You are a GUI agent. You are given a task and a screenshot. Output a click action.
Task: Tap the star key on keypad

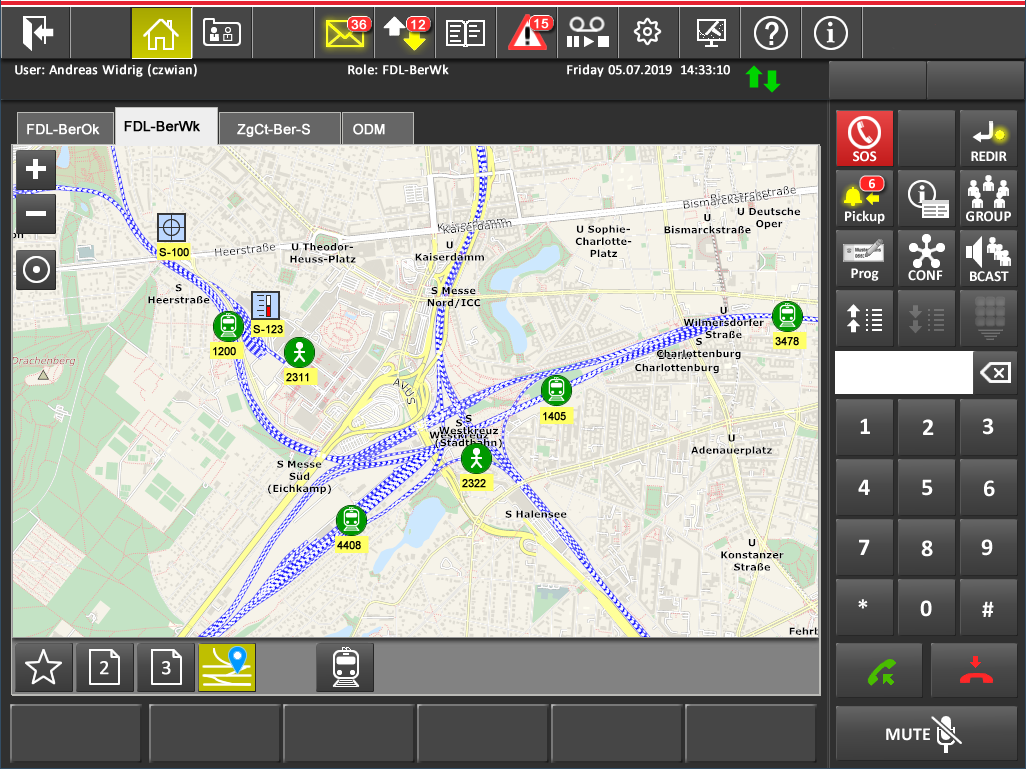(x=864, y=608)
